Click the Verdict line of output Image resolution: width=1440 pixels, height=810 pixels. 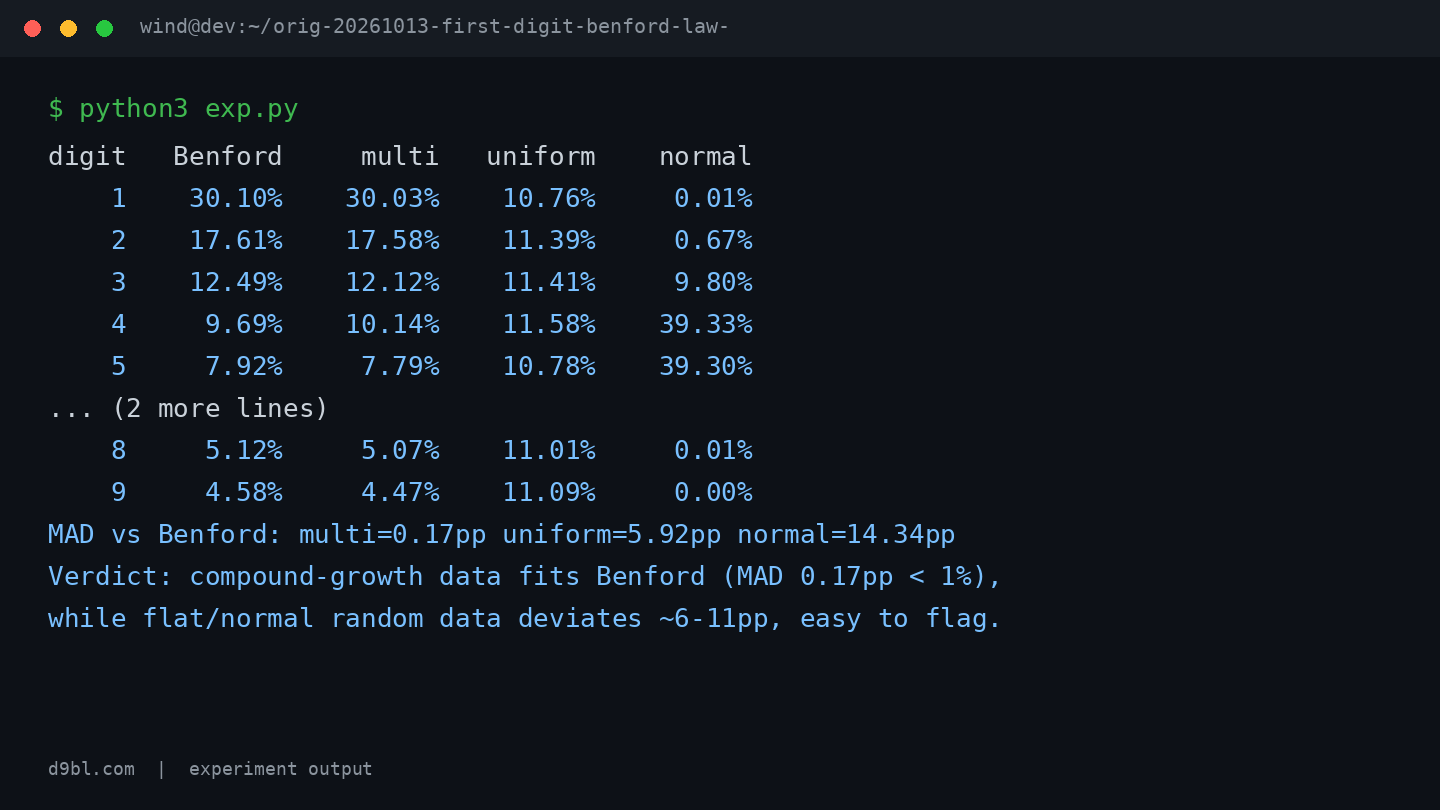tap(525, 576)
